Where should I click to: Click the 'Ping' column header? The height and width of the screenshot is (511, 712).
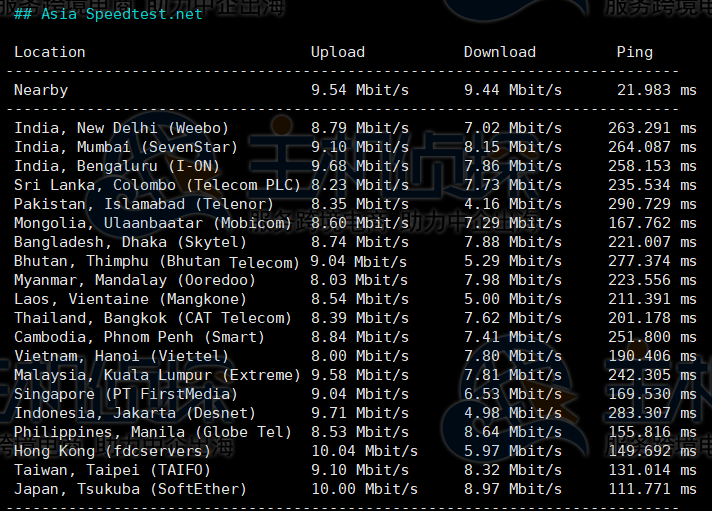[634, 52]
